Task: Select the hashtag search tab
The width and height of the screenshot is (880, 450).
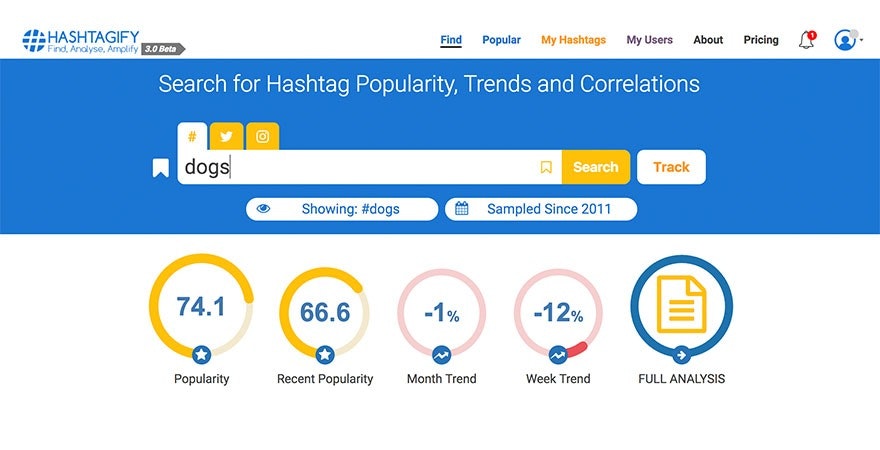Action: [192, 137]
